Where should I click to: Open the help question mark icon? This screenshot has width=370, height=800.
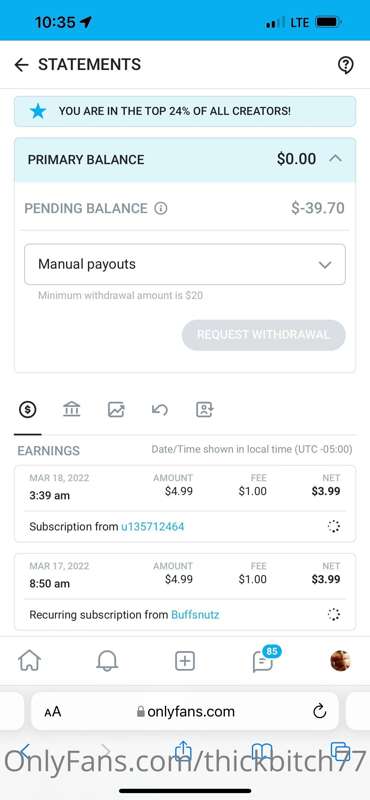(x=346, y=65)
